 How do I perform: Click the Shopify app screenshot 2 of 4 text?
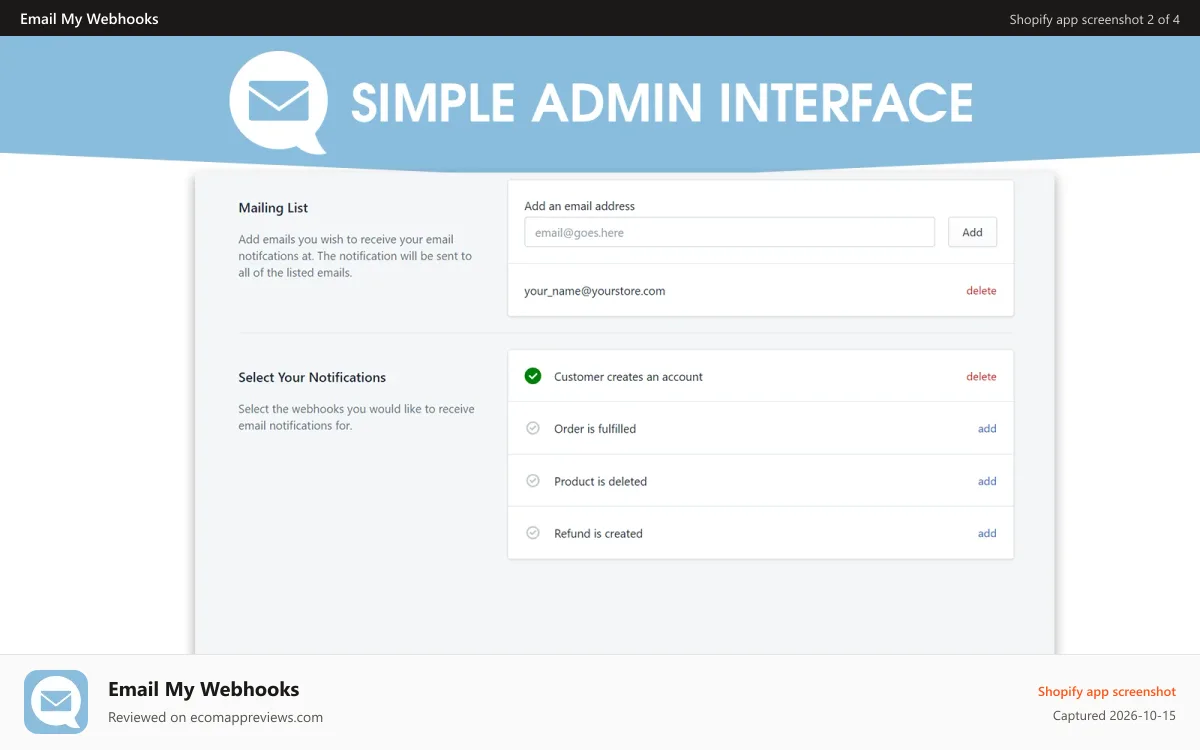(x=1095, y=19)
